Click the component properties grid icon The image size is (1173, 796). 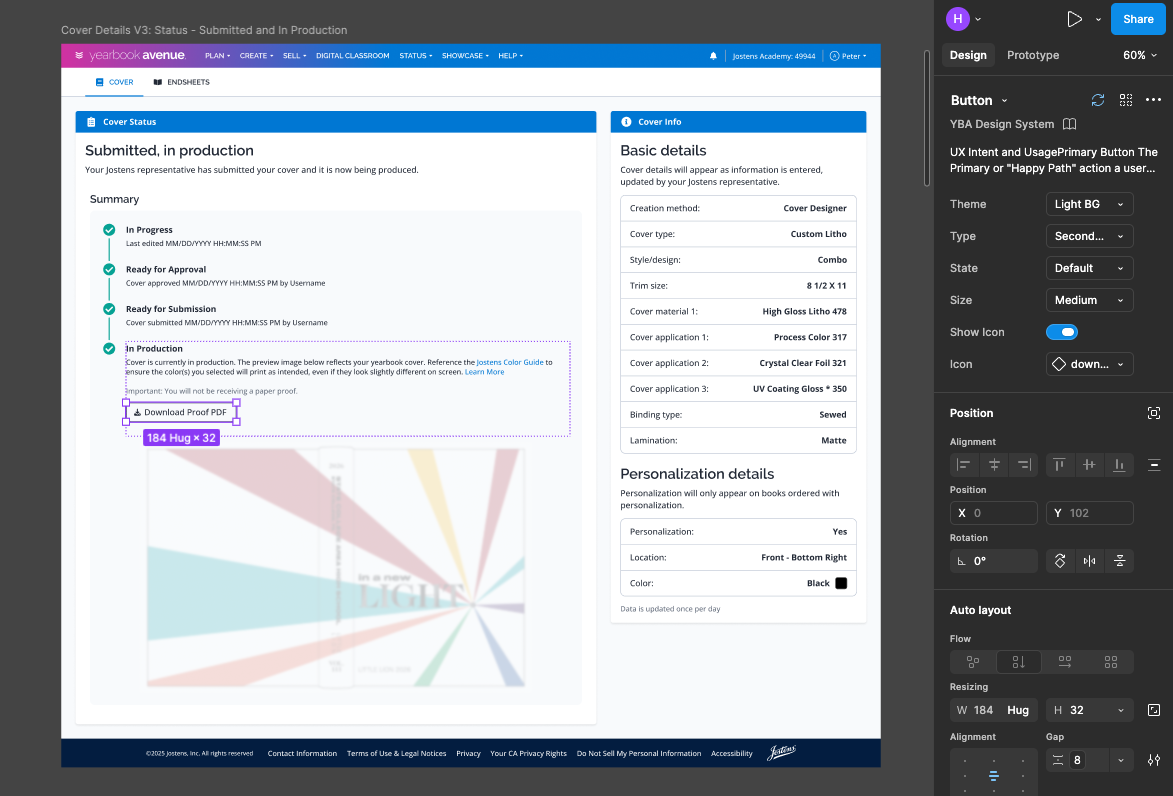coord(1125,100)
